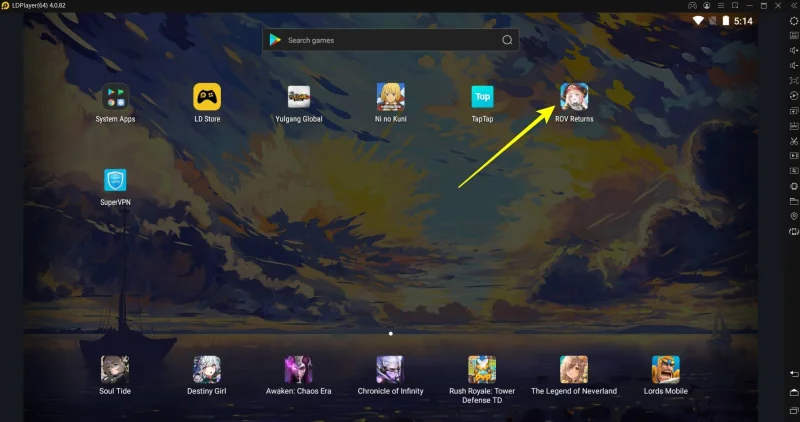
Task: Maximize the LDPlayer window
Action: (x=764, y=6)
